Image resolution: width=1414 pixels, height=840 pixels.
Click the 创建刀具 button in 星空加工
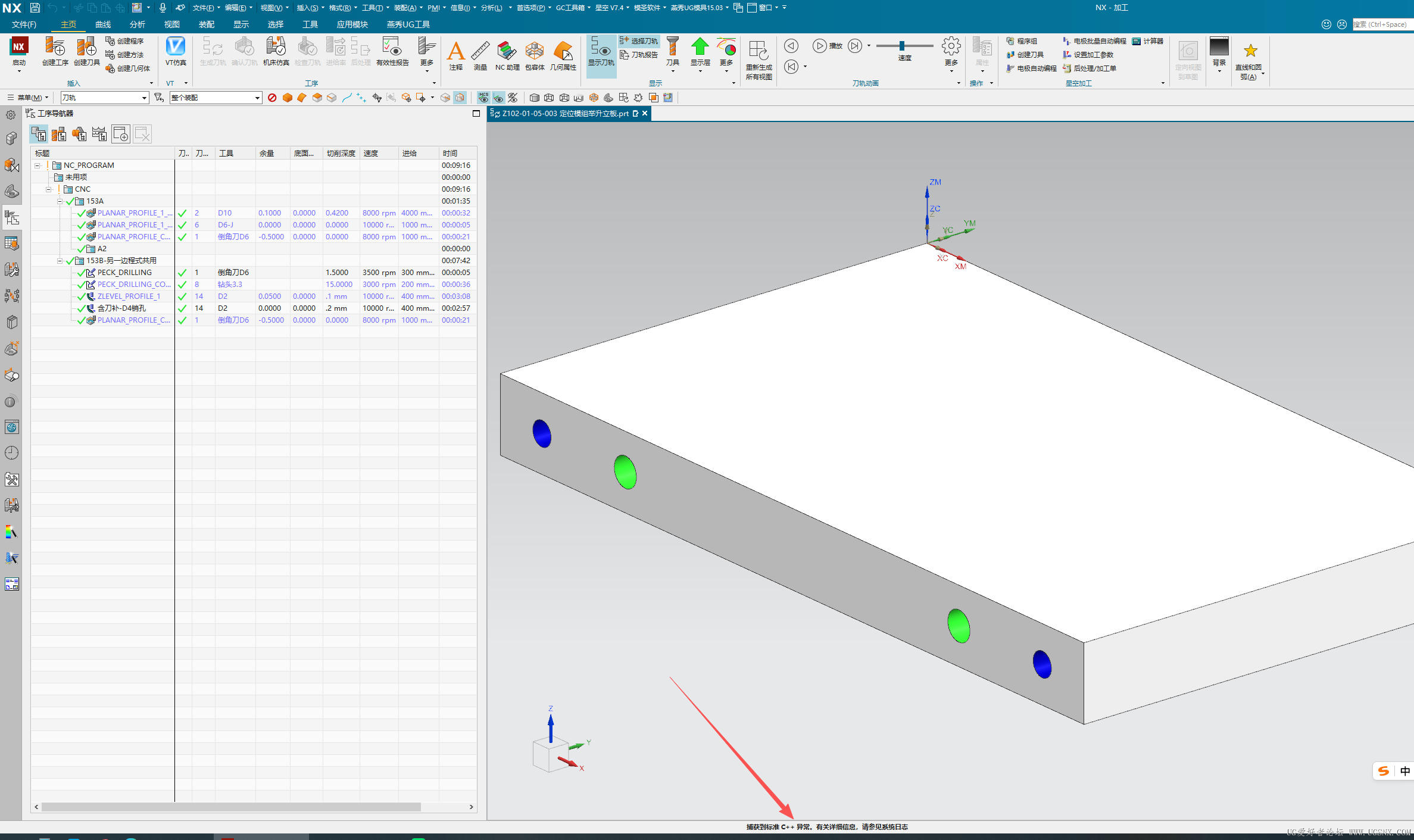1025,55
